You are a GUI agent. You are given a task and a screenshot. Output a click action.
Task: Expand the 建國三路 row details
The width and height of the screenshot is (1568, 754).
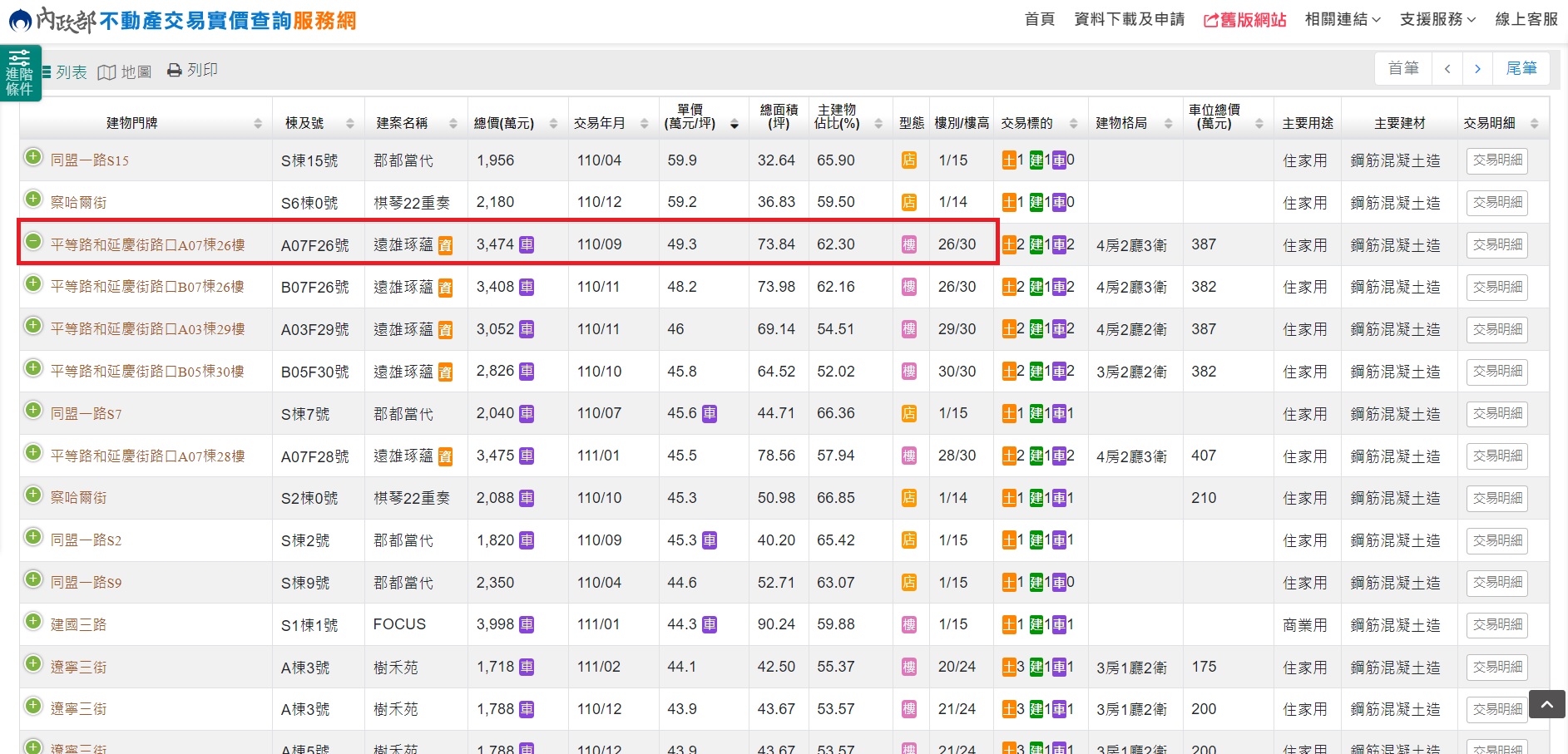tap(33, 622)
